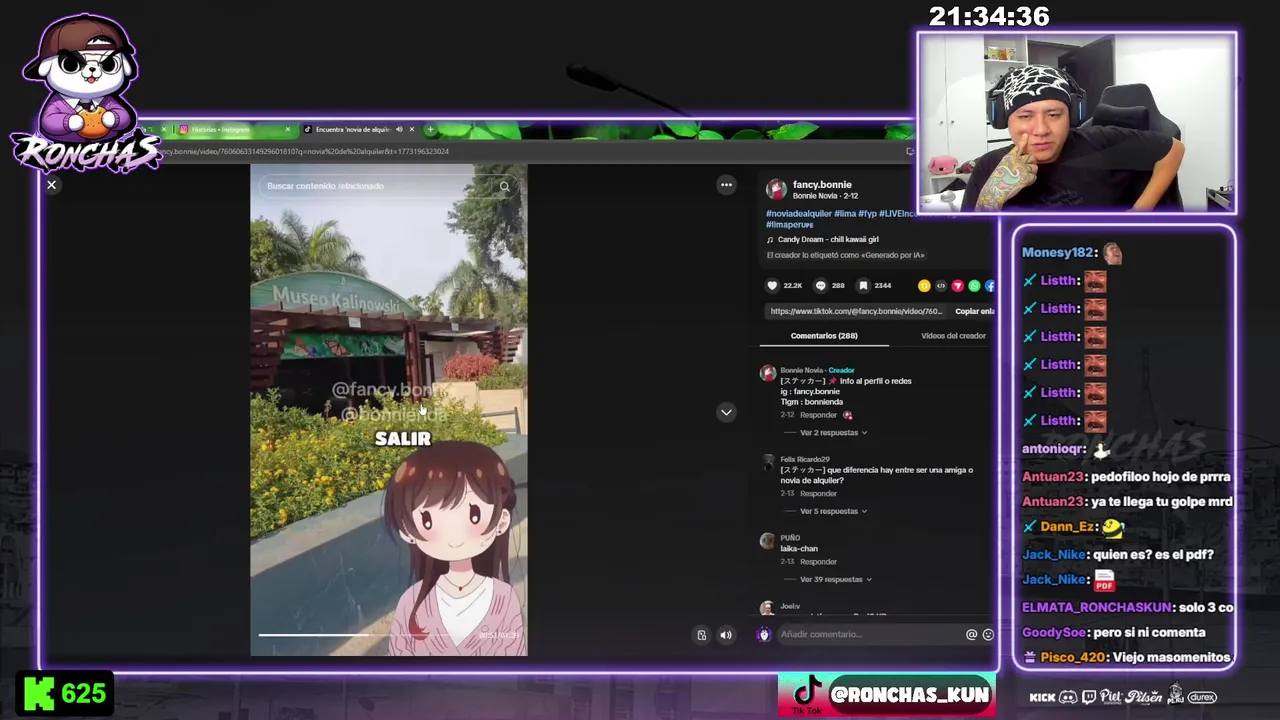
Task: Open a new browser tab with plus
Action: pos(430,129)
